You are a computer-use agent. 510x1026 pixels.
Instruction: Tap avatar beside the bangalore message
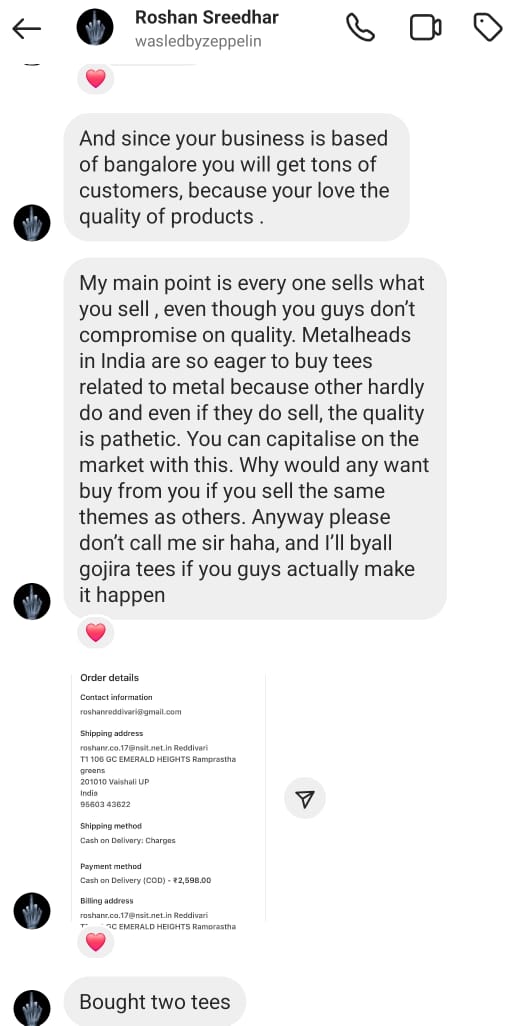coord(32,223)
